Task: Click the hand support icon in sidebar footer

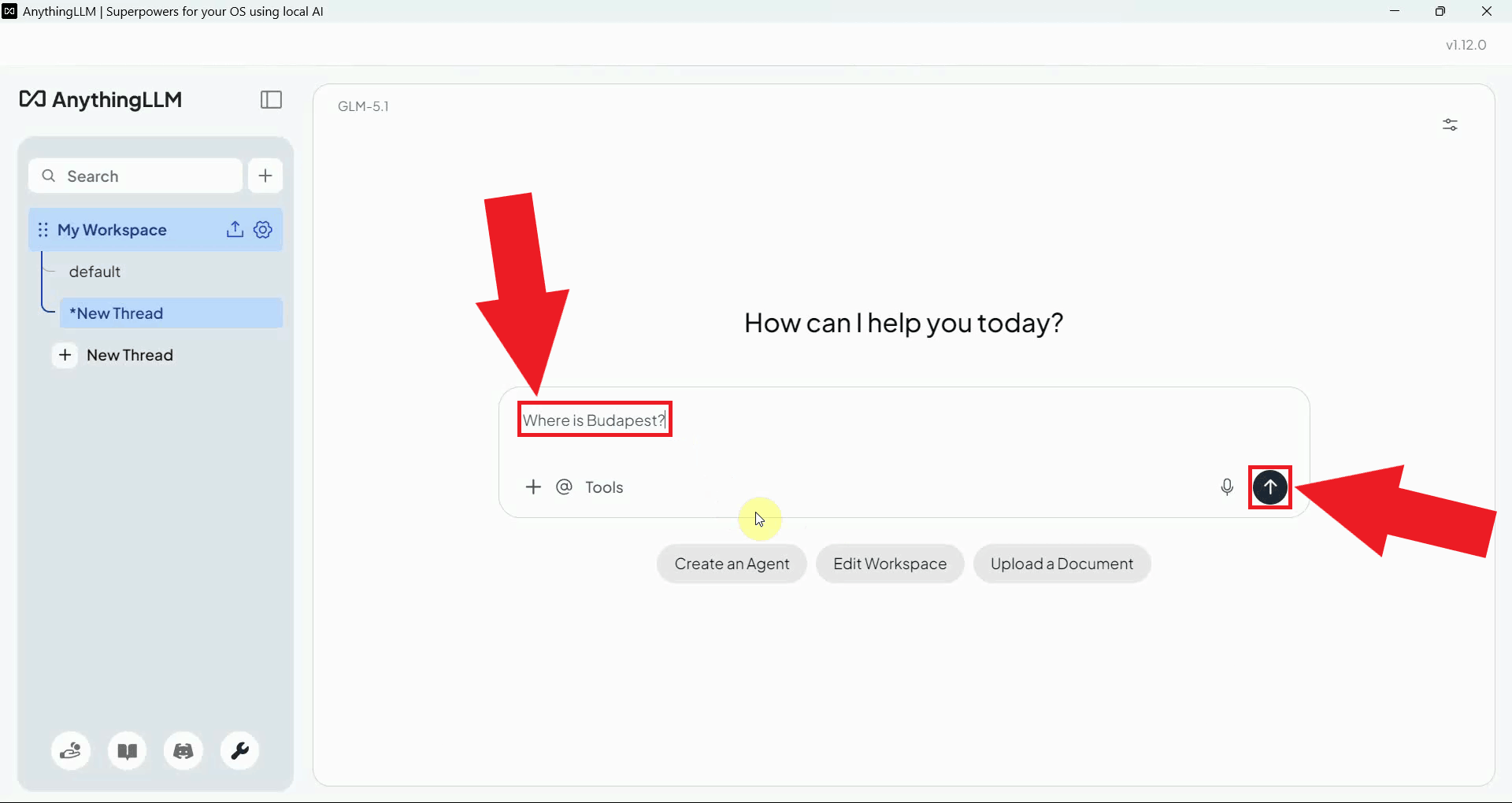Action: (x=71, y=751)
